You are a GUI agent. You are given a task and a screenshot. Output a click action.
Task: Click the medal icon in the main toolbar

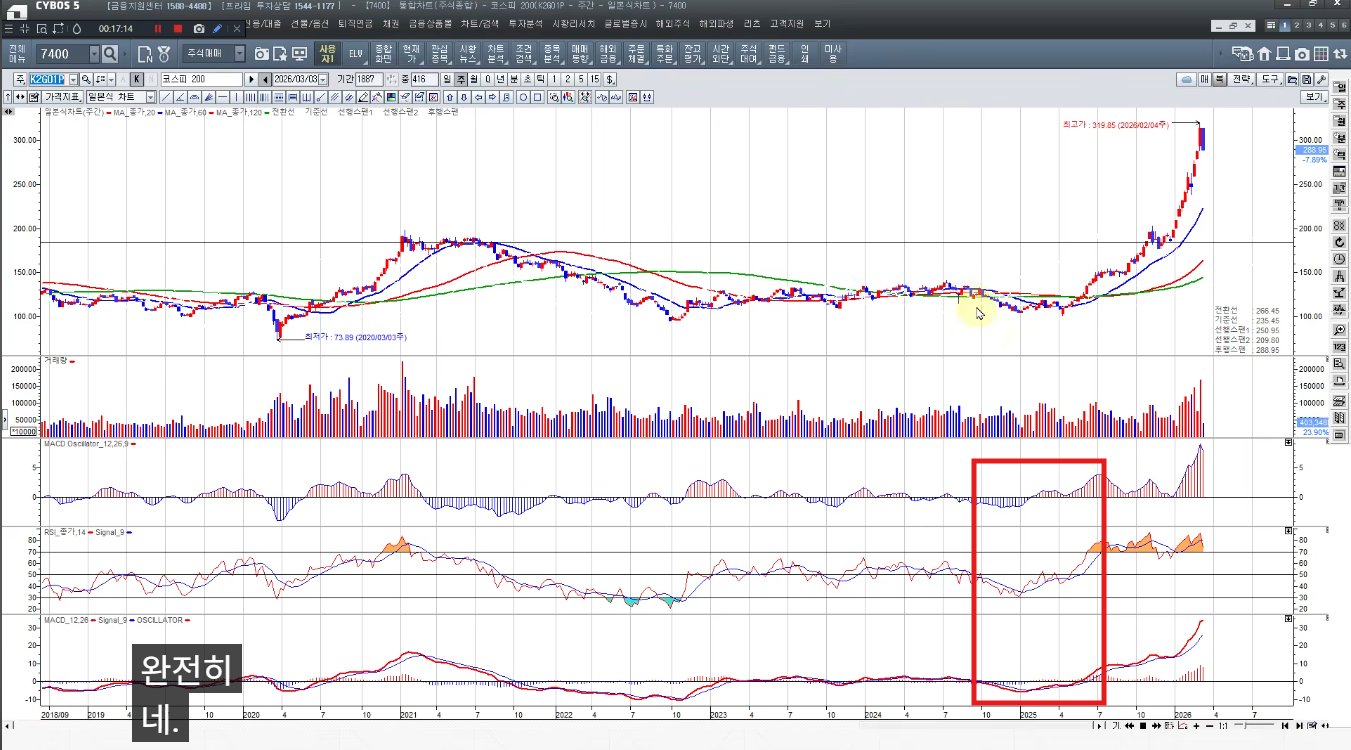coord(164,53)
